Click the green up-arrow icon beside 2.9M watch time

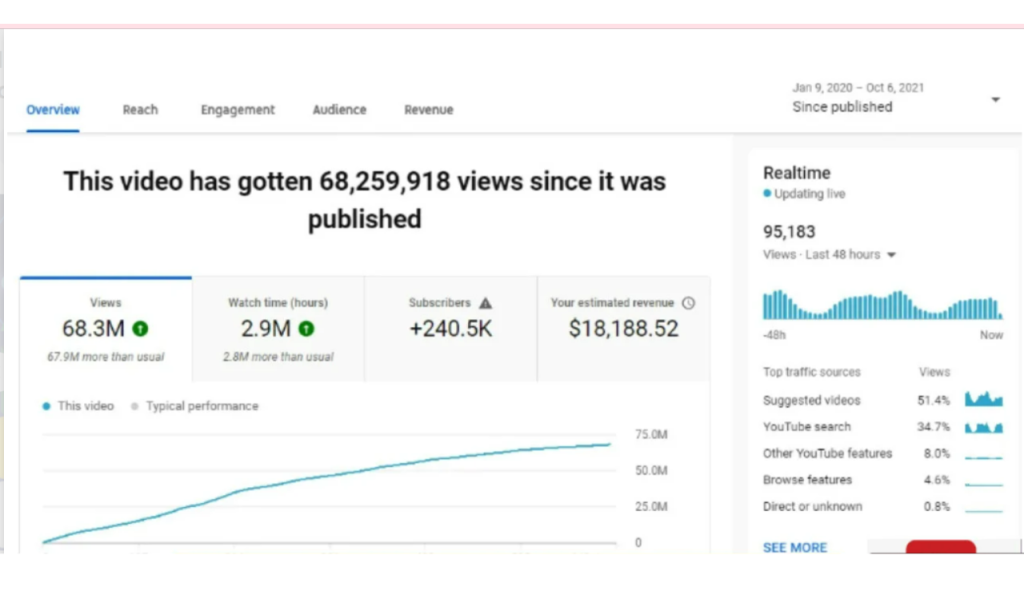point(306,328)
